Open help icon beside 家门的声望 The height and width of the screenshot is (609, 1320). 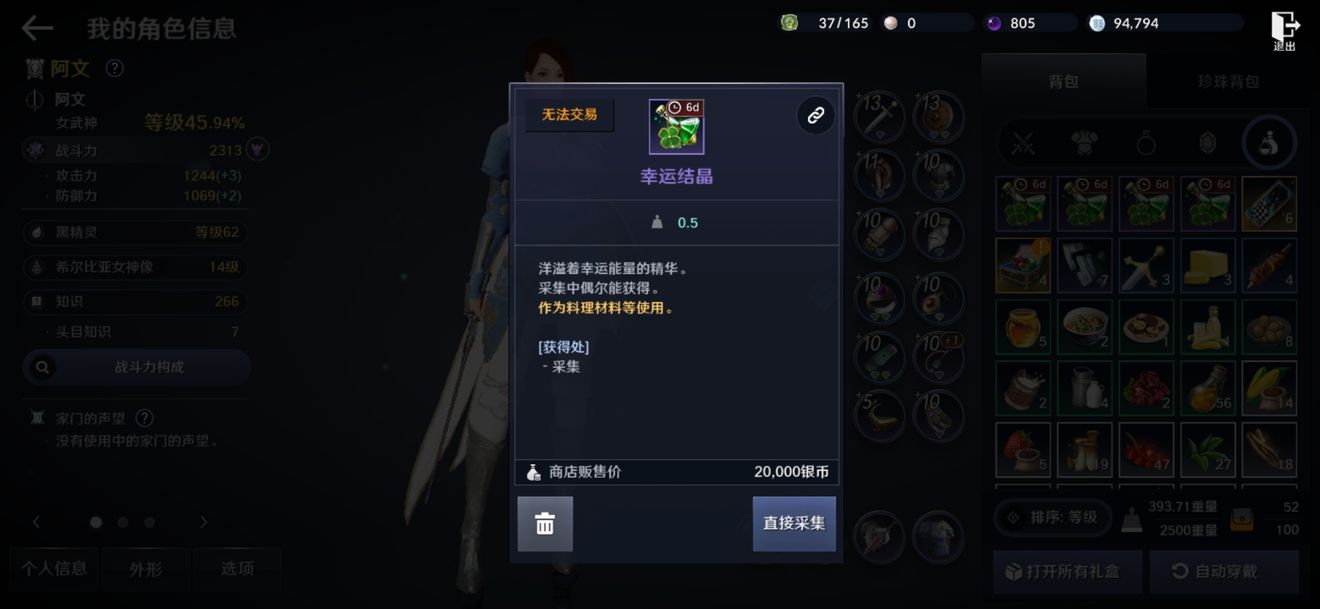point(144,418)
